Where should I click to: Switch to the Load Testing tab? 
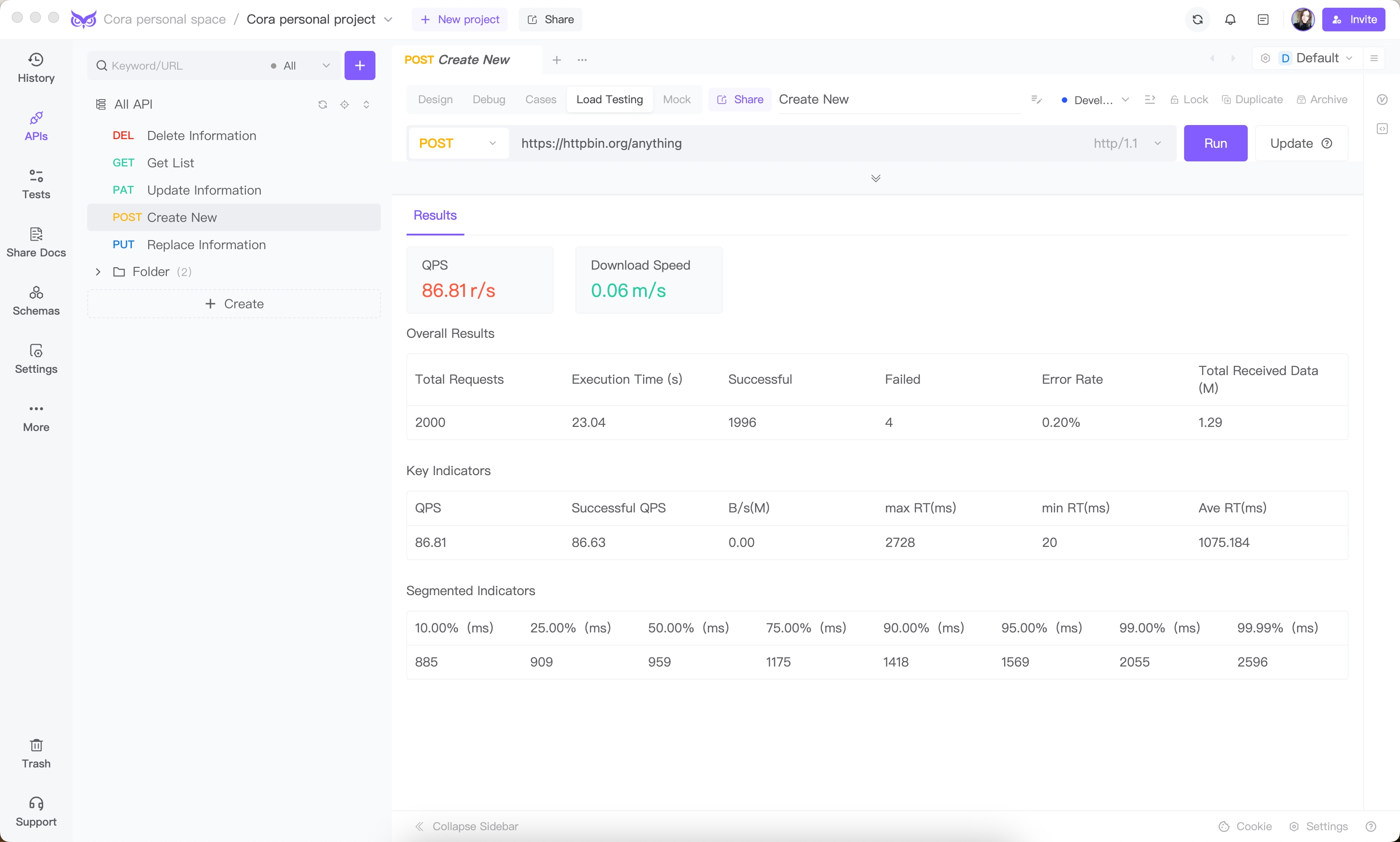[610, 99]
